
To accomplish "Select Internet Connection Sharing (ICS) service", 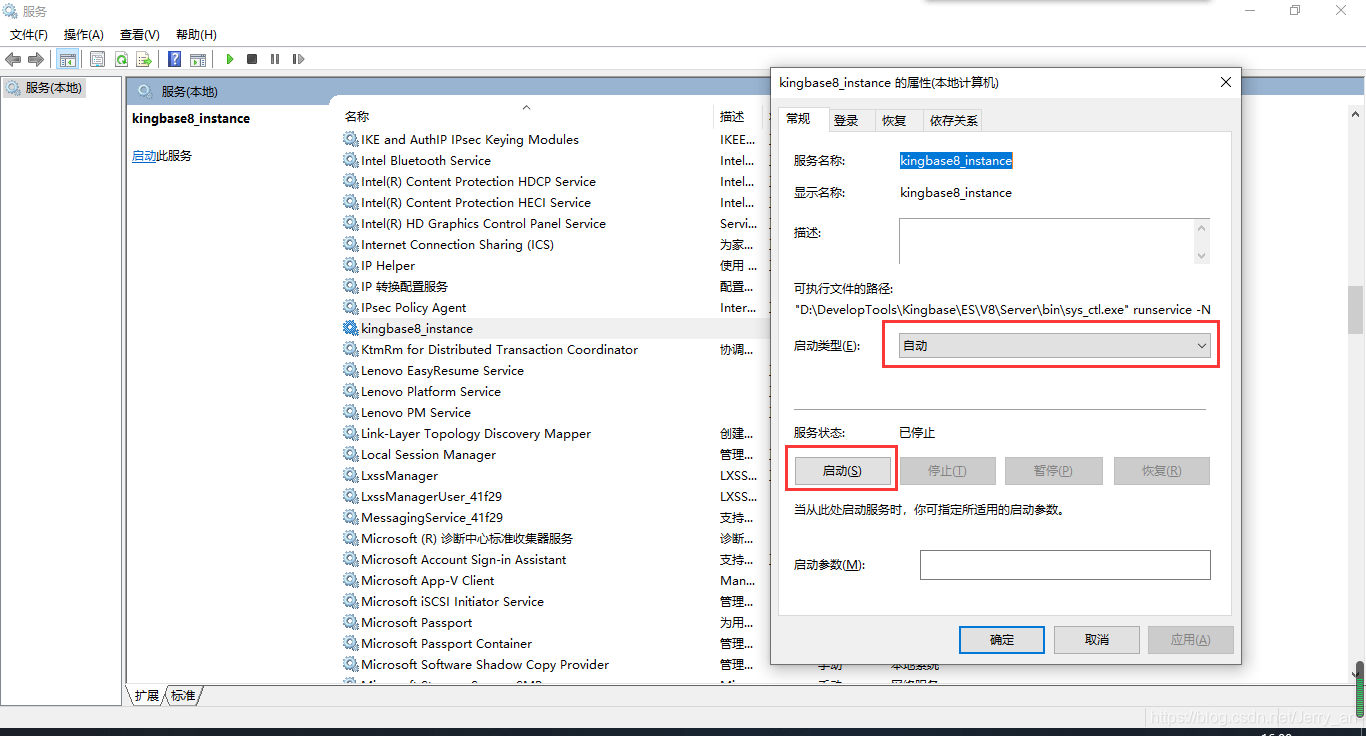I will 457,244.
